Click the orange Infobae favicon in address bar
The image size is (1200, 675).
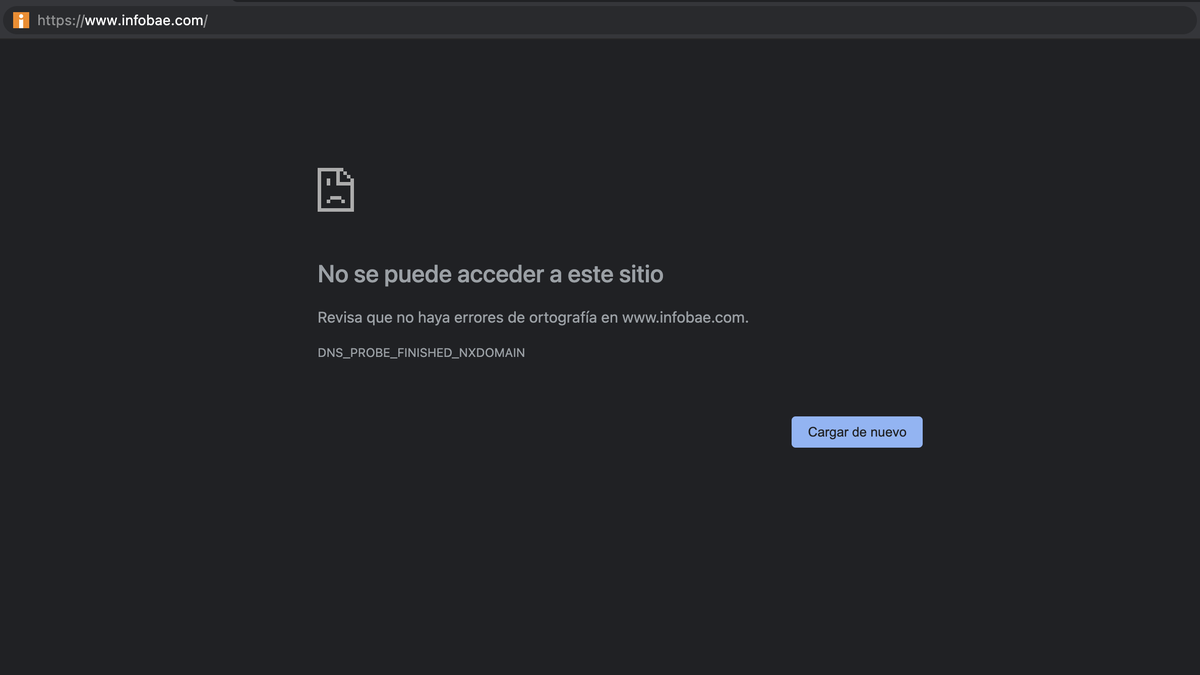(21, 20)
